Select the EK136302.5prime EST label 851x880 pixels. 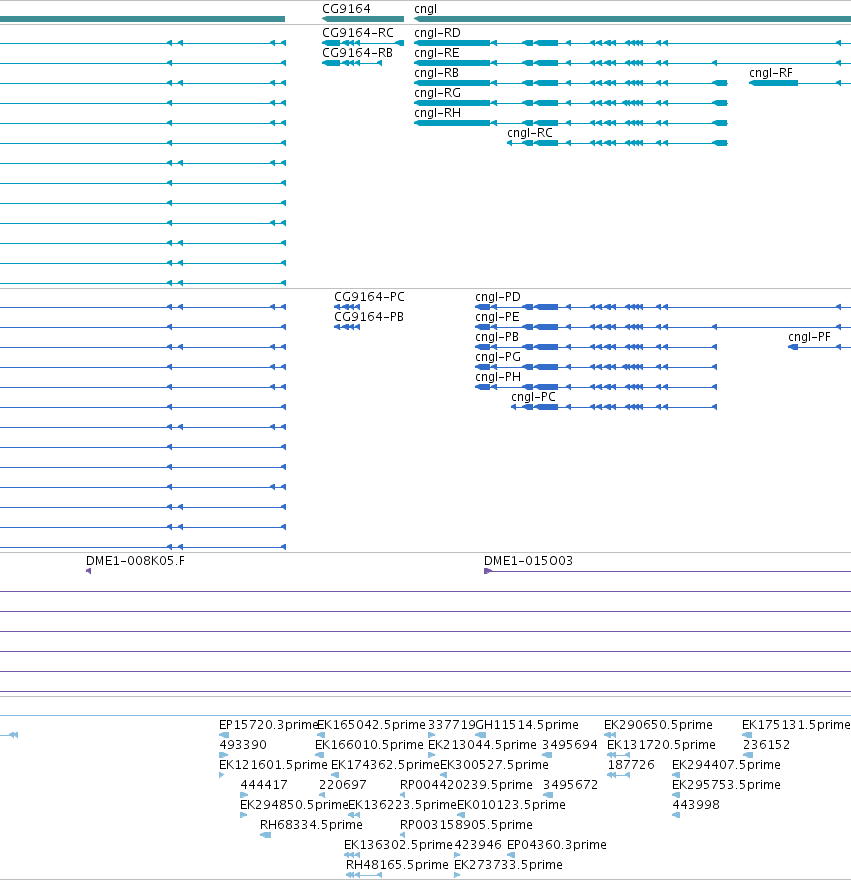point(398,845)
